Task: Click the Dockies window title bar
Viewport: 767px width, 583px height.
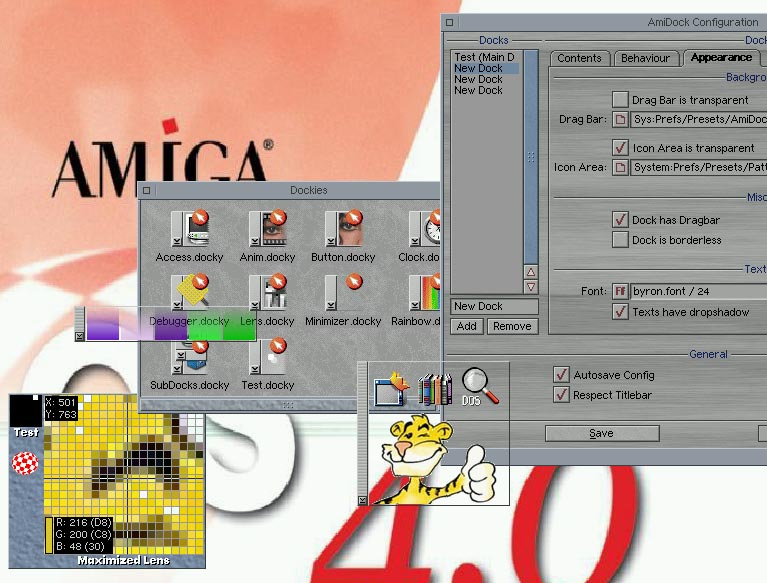Action: [x=290, y=190]
